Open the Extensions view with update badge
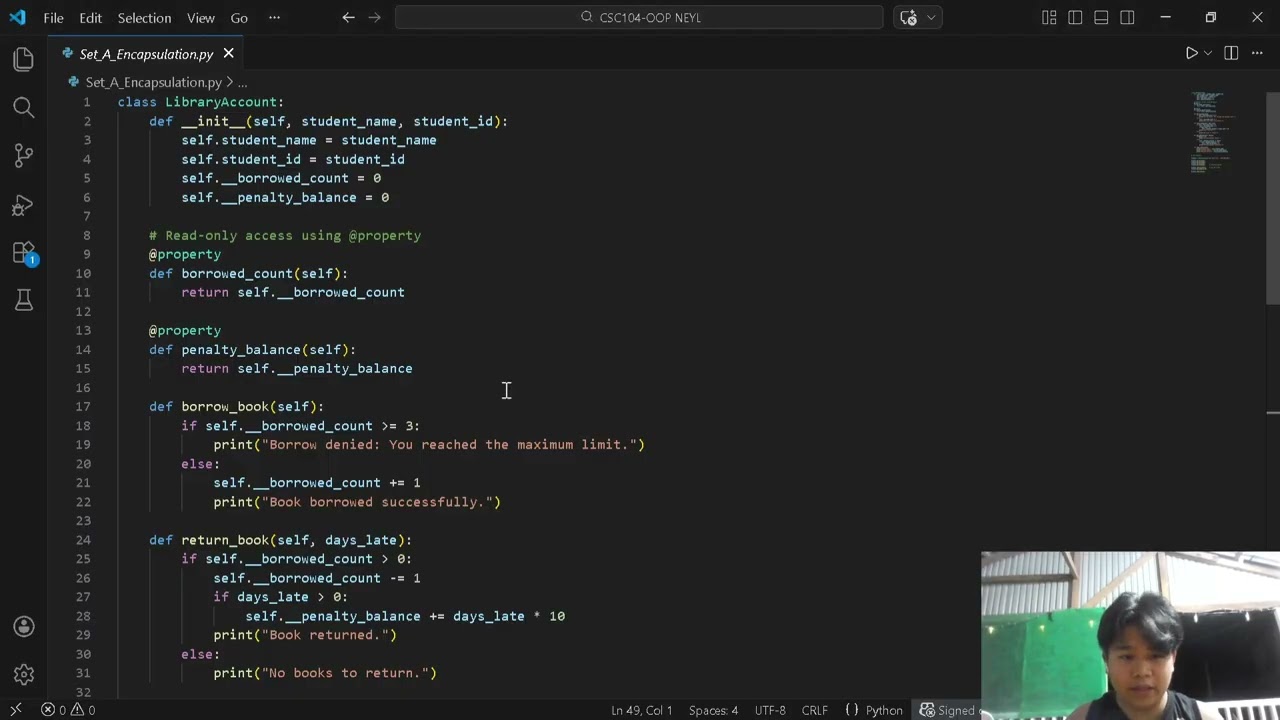The image size is (1280, 720). pyautogui.click(x=24, y=252)
